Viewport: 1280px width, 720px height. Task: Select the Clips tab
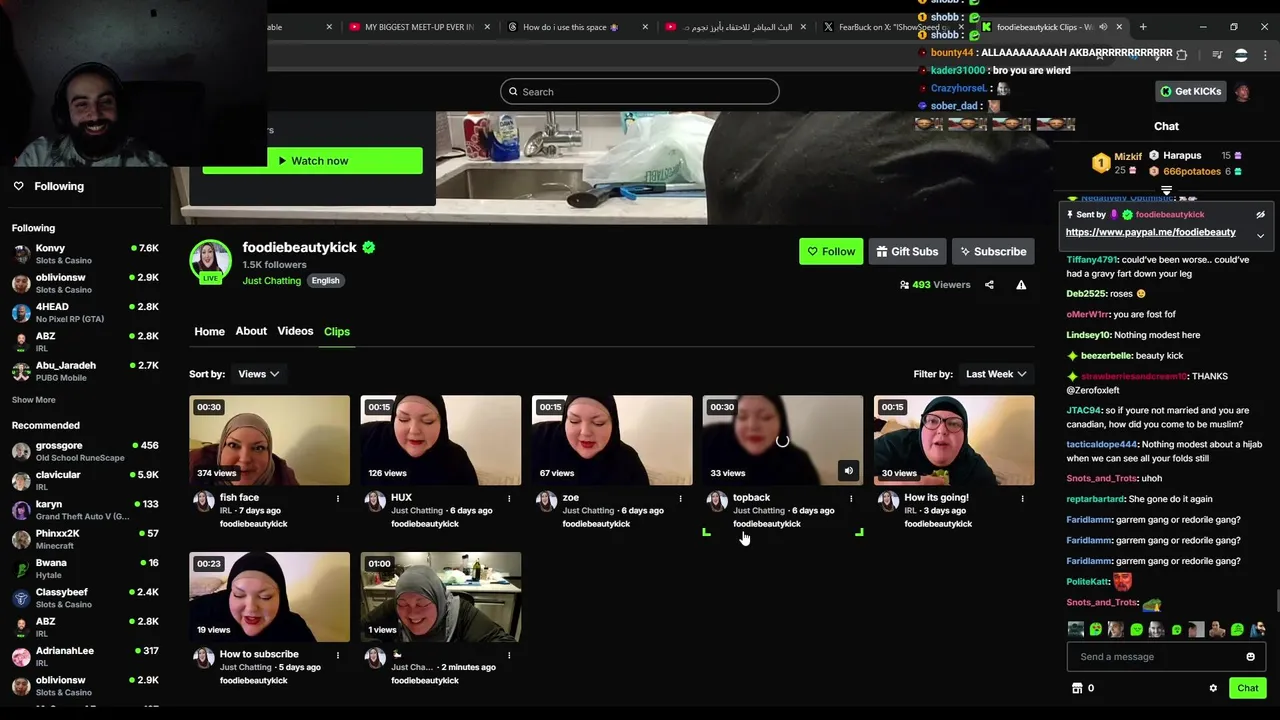click(337, 331)
